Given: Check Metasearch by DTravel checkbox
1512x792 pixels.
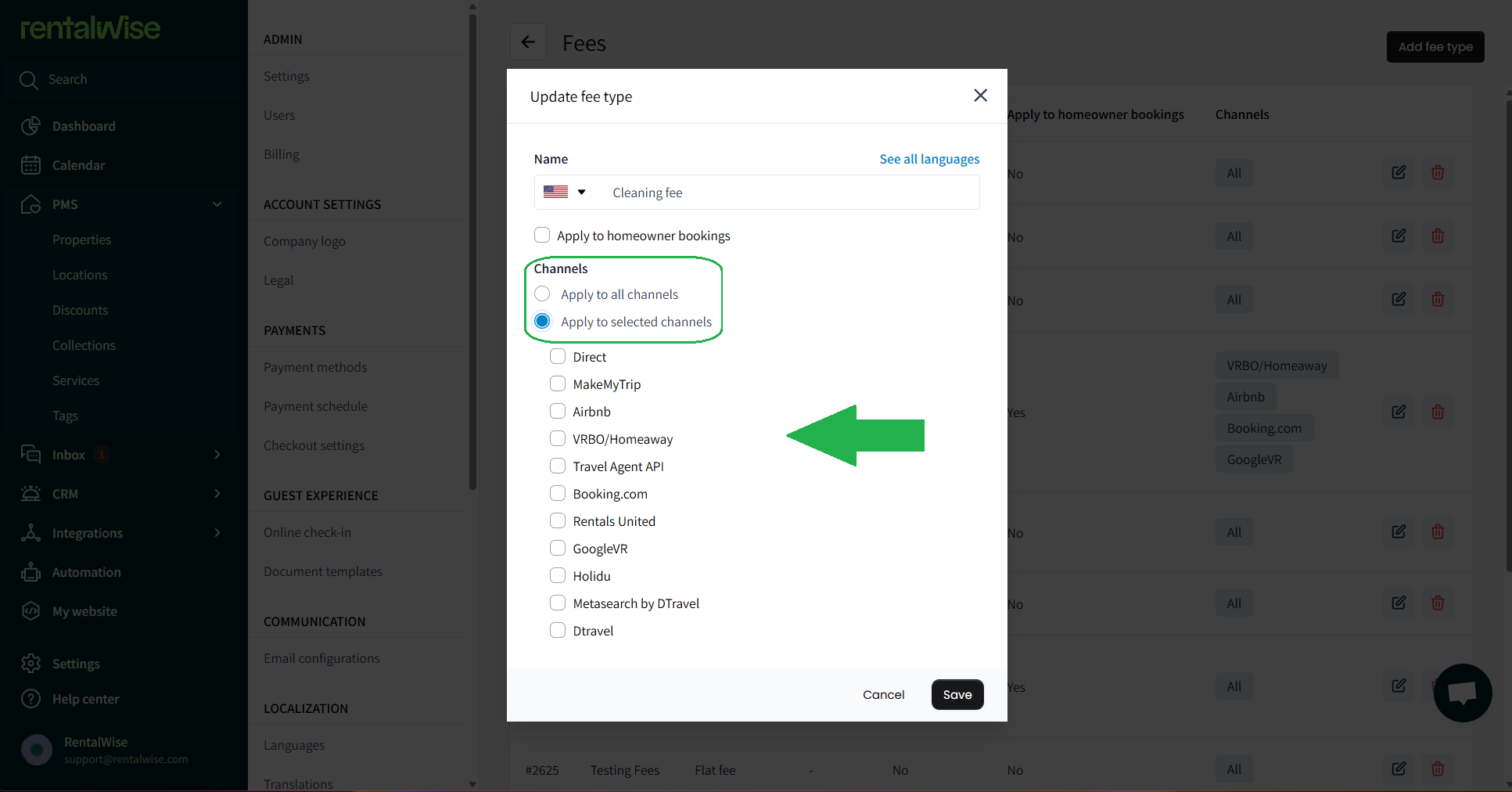Looking at the screenshot, I should pos(558,603).
